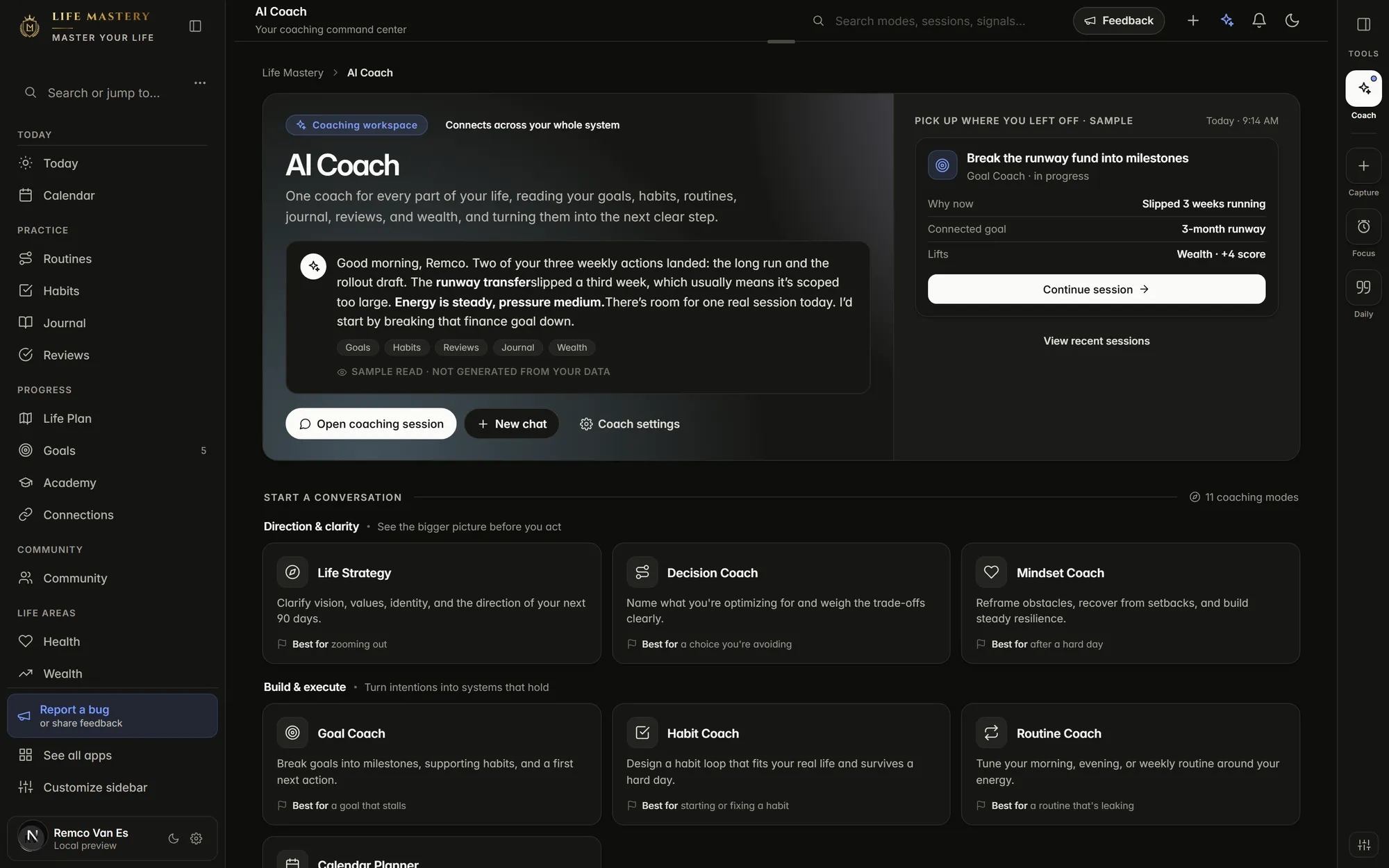
Task: Click '3-month runway' connected goal value
Action: click(1223, 229)
